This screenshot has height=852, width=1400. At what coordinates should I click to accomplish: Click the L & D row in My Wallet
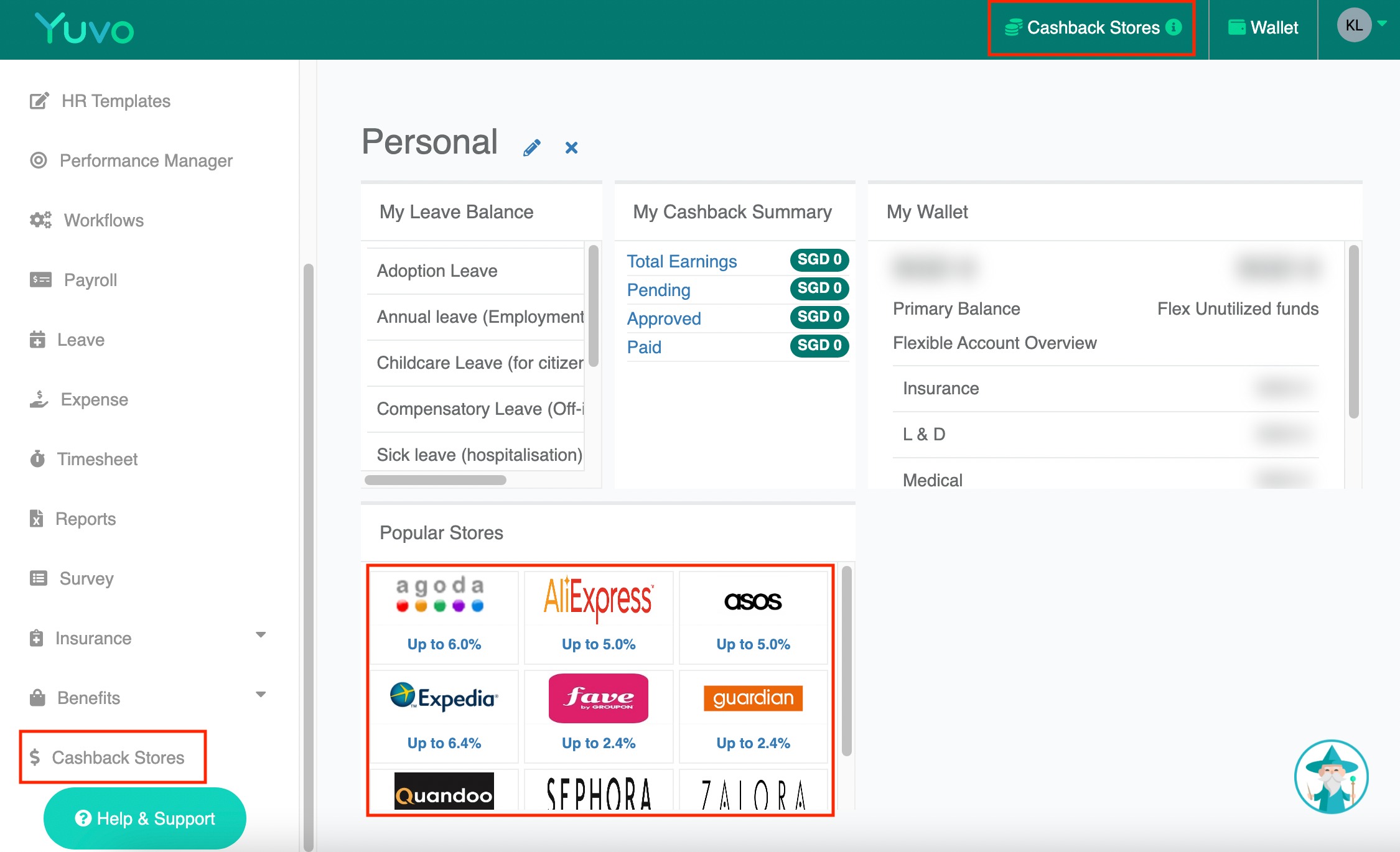pyautogui.click(x=1106, y=435)
